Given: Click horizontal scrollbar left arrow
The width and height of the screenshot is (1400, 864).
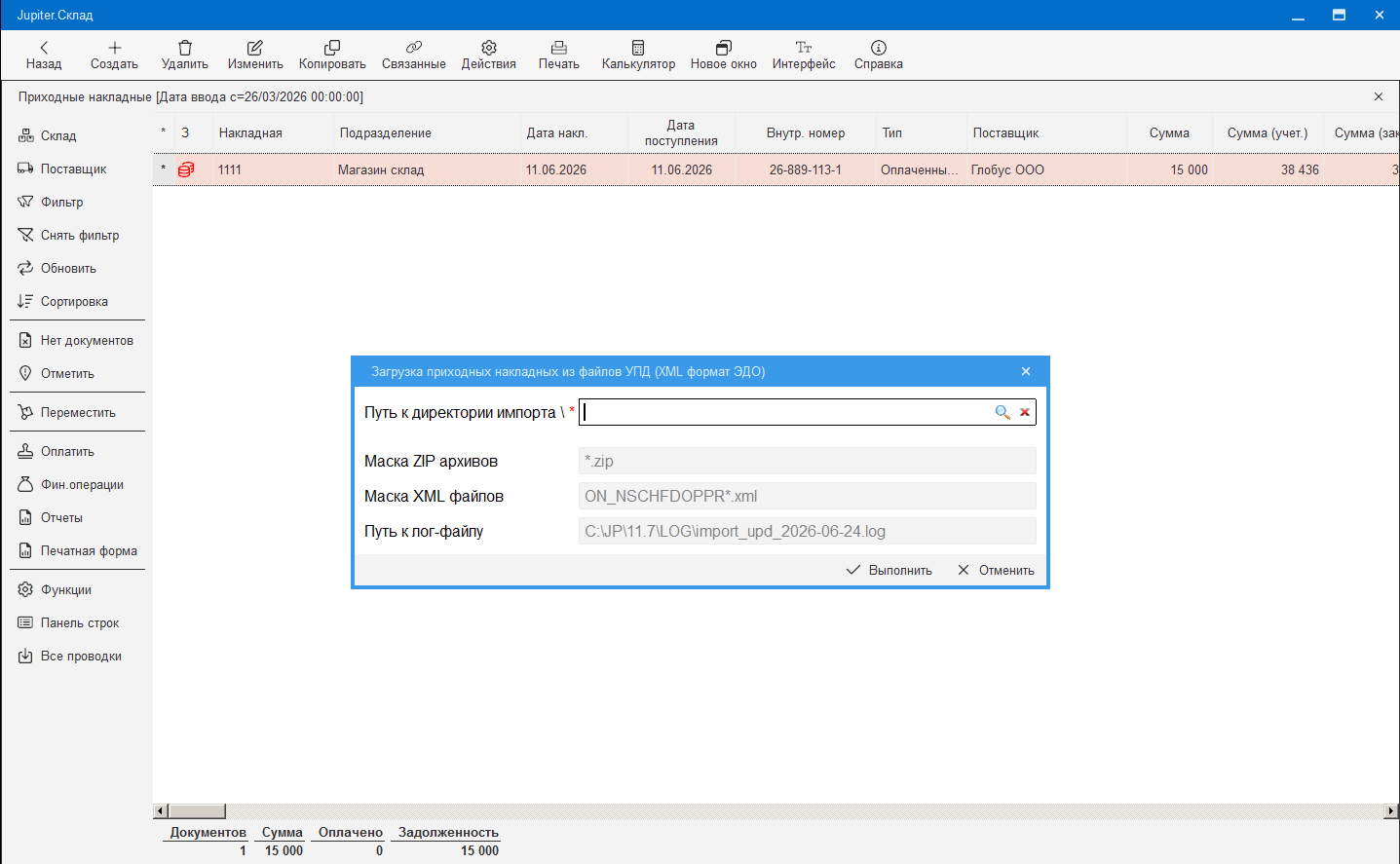Looking at the screenshot, I should click(x=161, y=811).
